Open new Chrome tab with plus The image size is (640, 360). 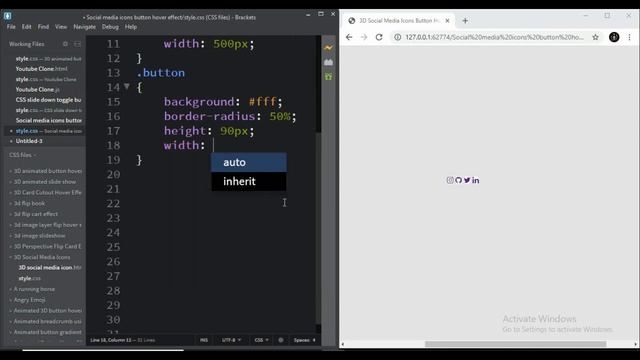[465, 21]
